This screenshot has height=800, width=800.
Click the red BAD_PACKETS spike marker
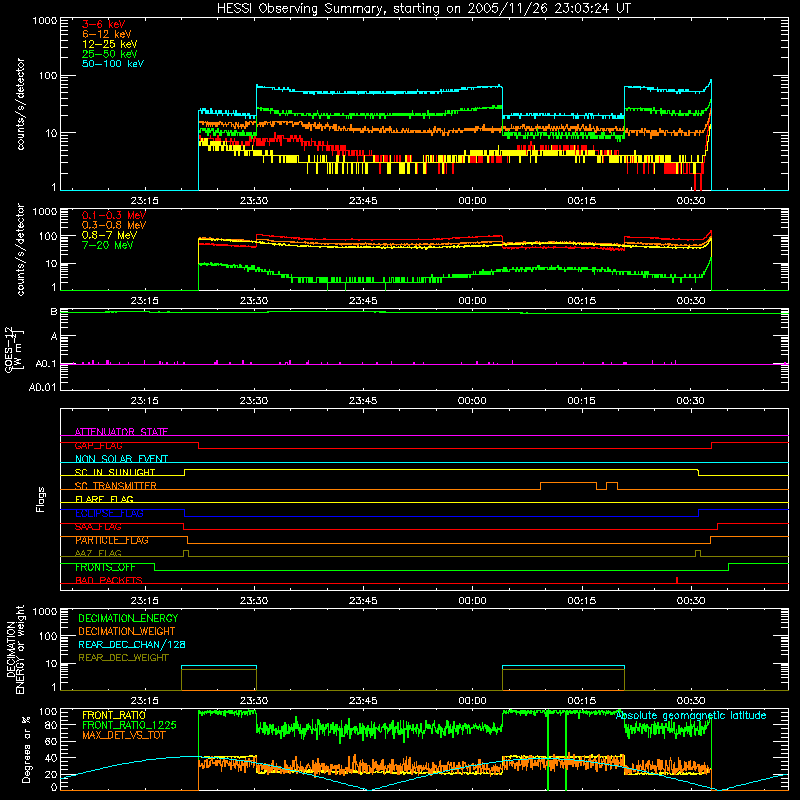(x=677, y=580)
